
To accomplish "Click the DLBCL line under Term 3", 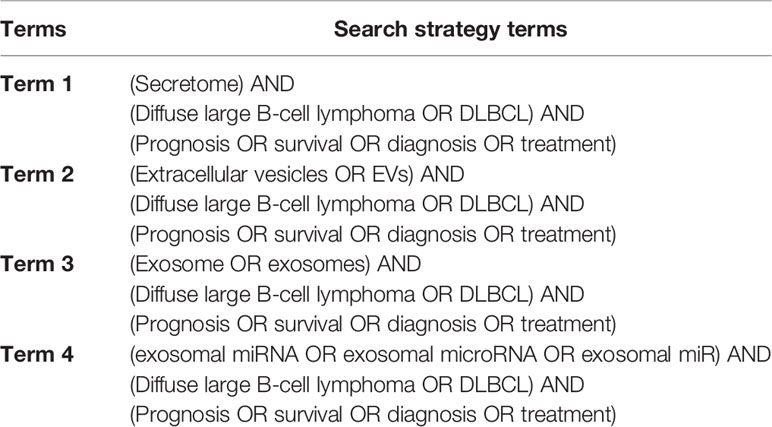I will pyautogui.click(x=357, y=295).
